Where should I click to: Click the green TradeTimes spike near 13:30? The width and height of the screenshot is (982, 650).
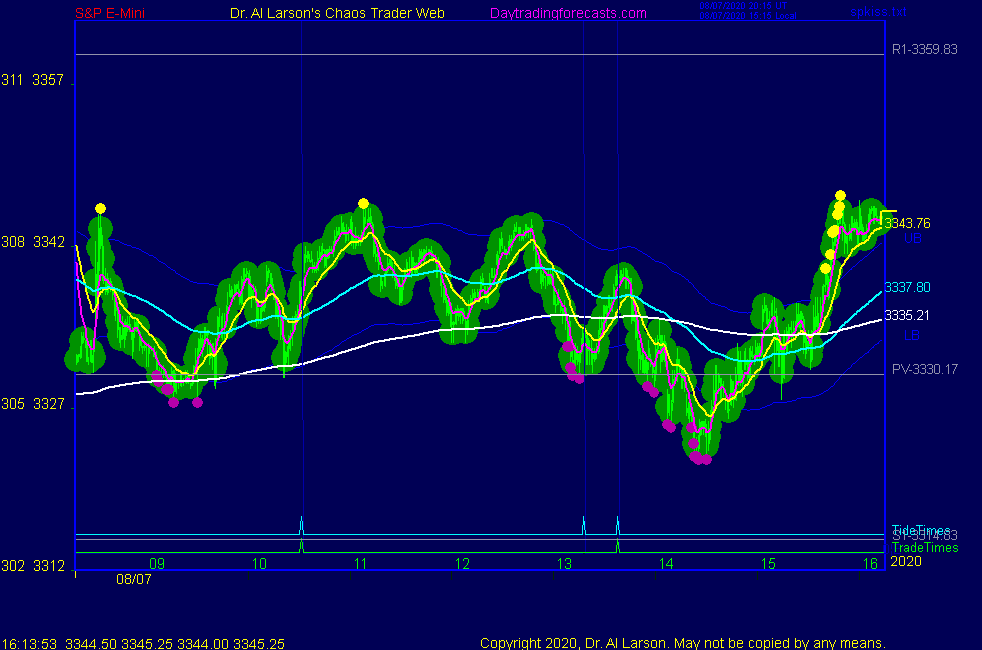coord(618,546)
